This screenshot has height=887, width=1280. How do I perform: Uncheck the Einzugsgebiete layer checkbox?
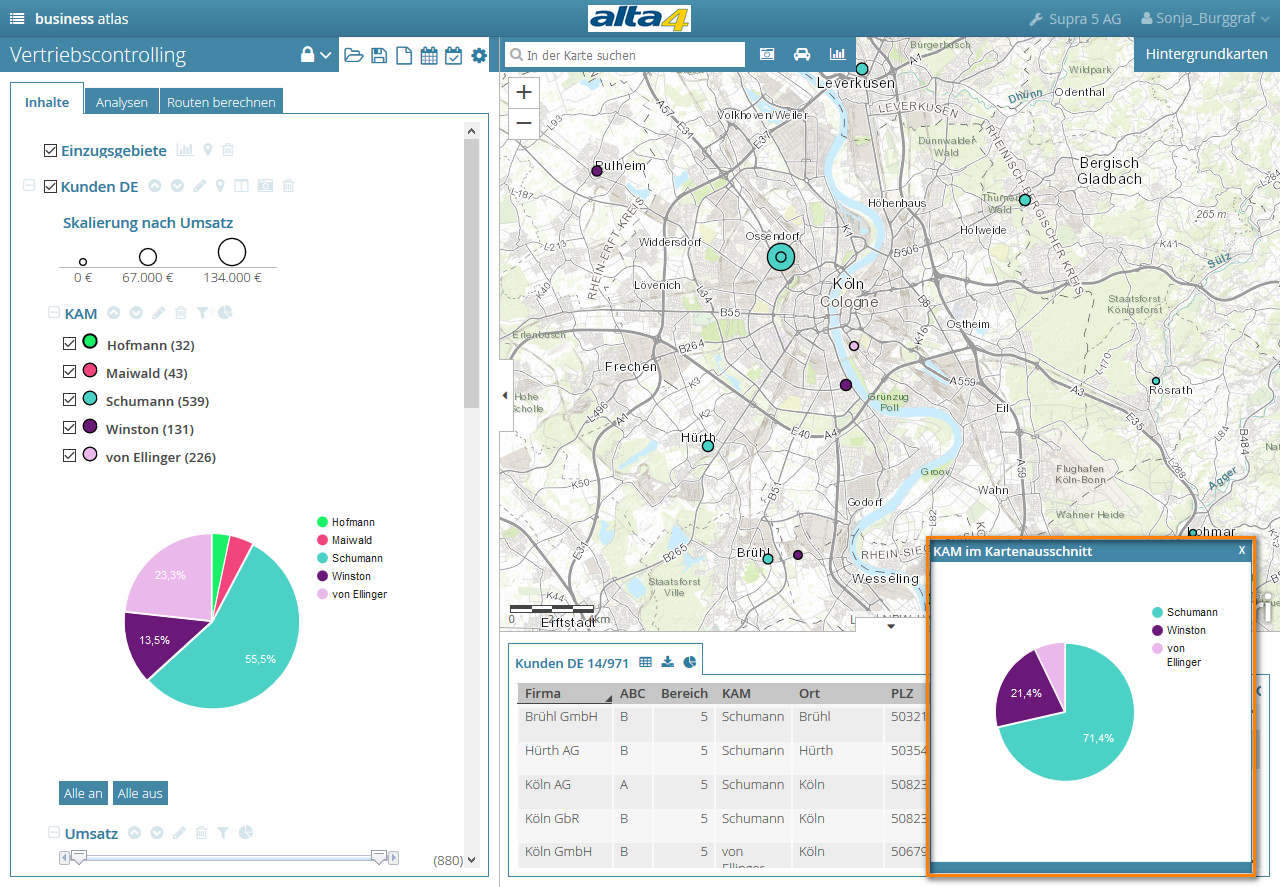tap(51, 150)
